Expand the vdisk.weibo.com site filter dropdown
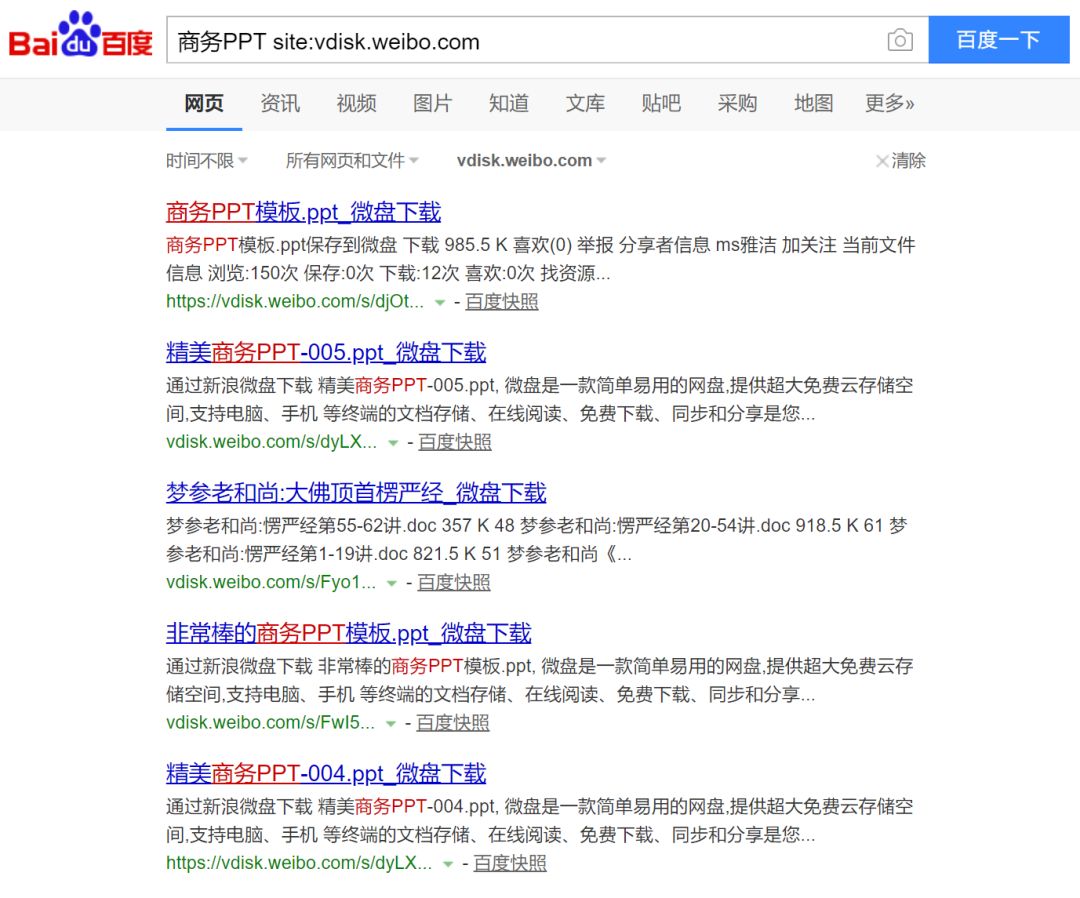The width and height of the screenshot is (1080, 898). tap(530, 160)
